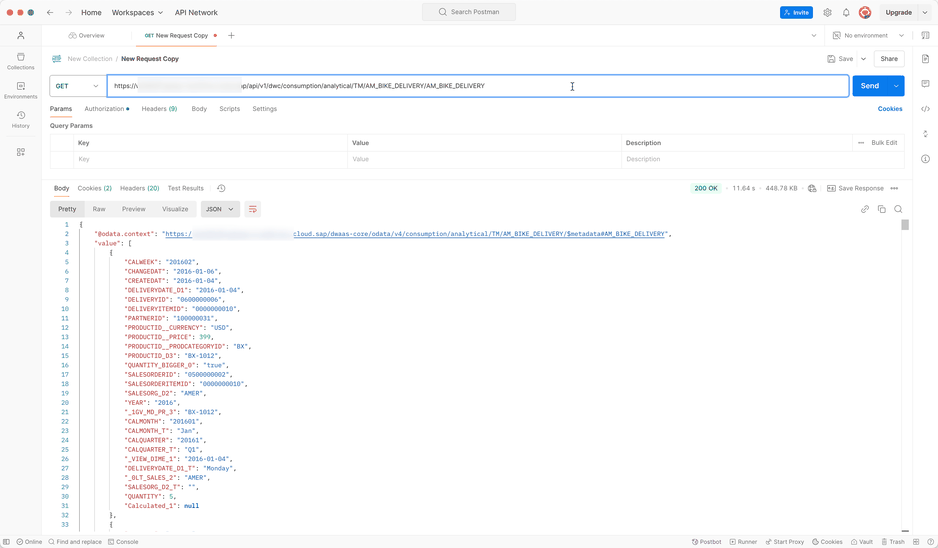Expand the Save options arrow
The image size is (938, 548).
(863, 59)
